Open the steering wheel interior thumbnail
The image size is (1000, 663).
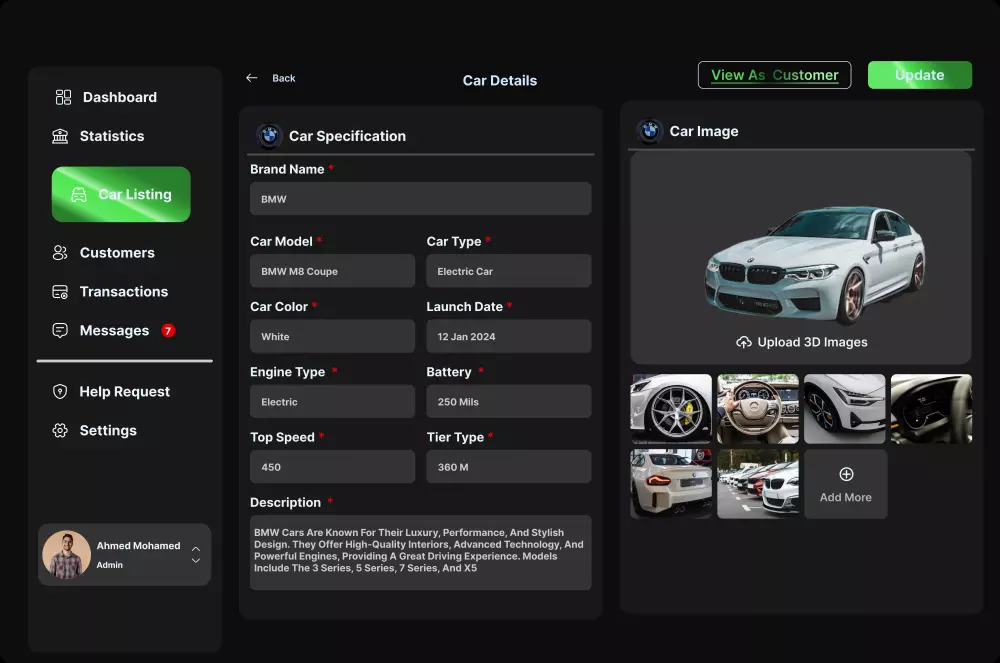758,409
